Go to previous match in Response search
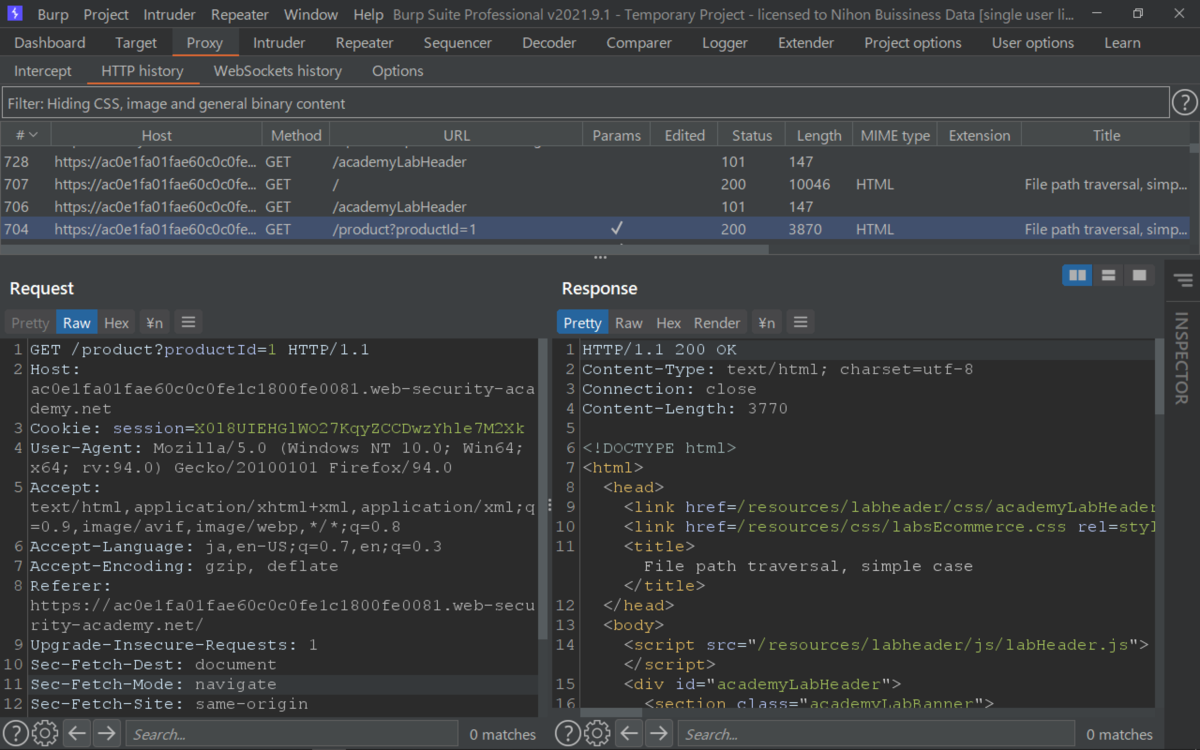The width and height of the screenshot is (1200, 750). tap(628, 734)
